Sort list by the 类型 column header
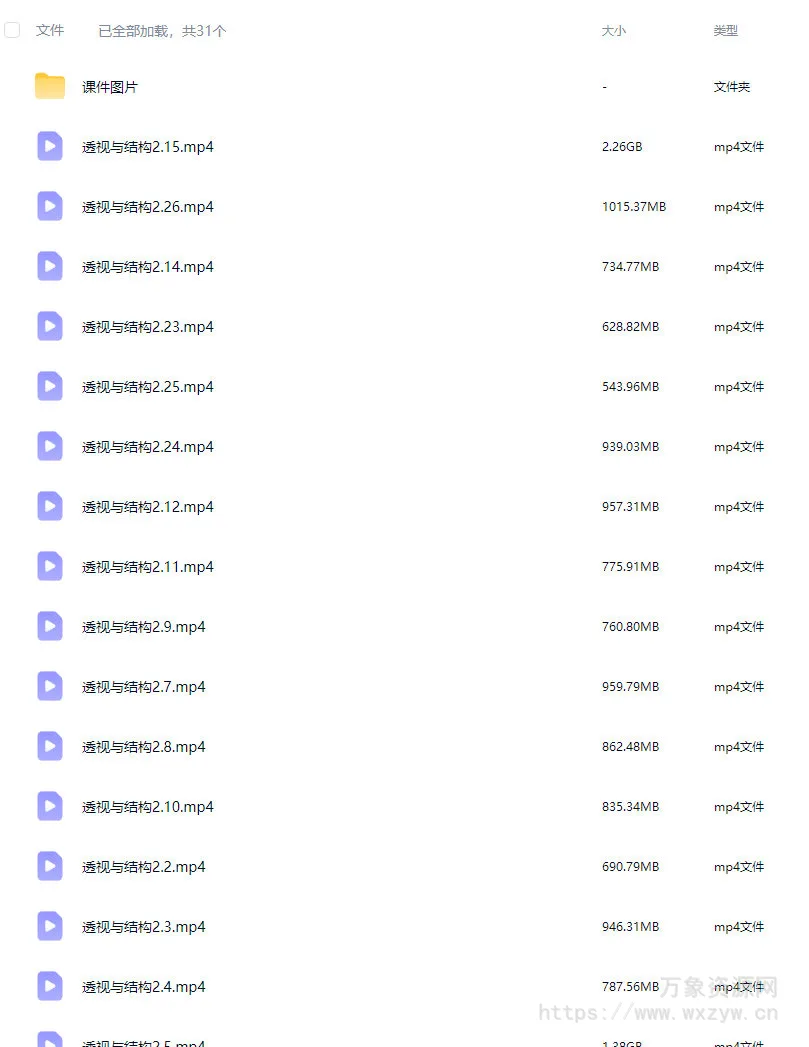Image resolution: width=809 pixels, height=1047 pixels. pyautogui.click(x=726, y=31)
